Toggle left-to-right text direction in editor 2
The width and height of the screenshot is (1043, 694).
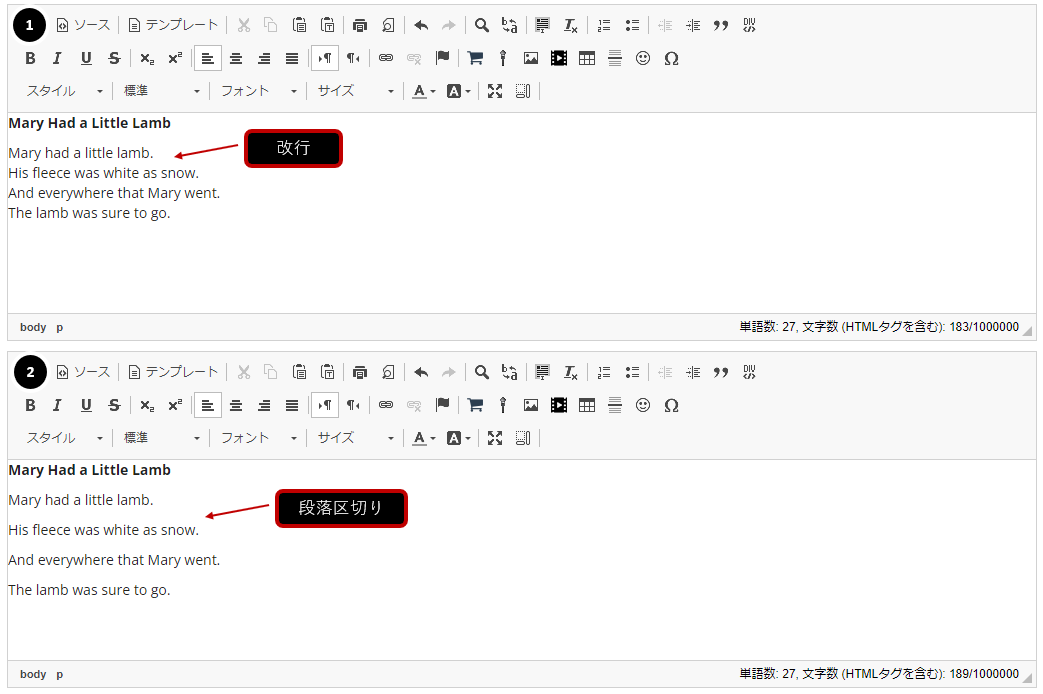pyautogui.click(x=325, y=405)
